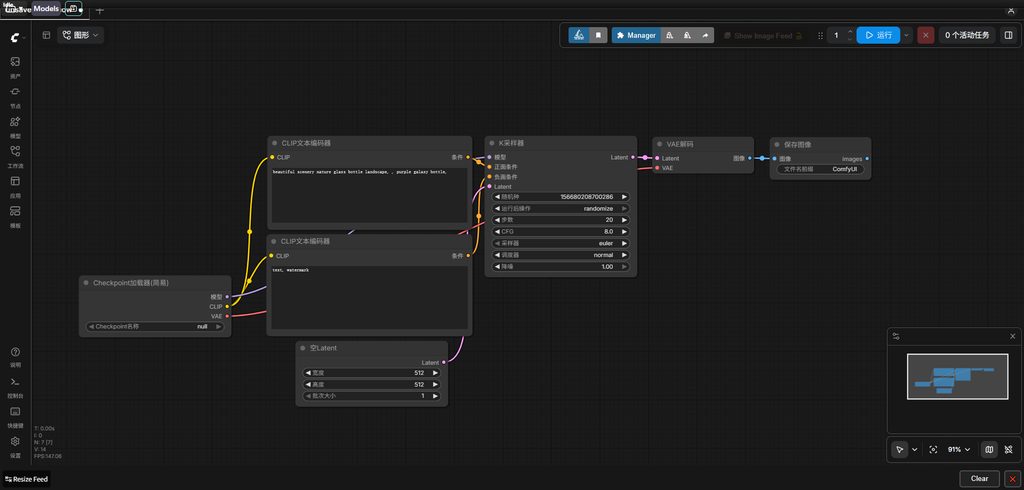
Task: Expand the 图形 dropdown
Action: (80, 35)
